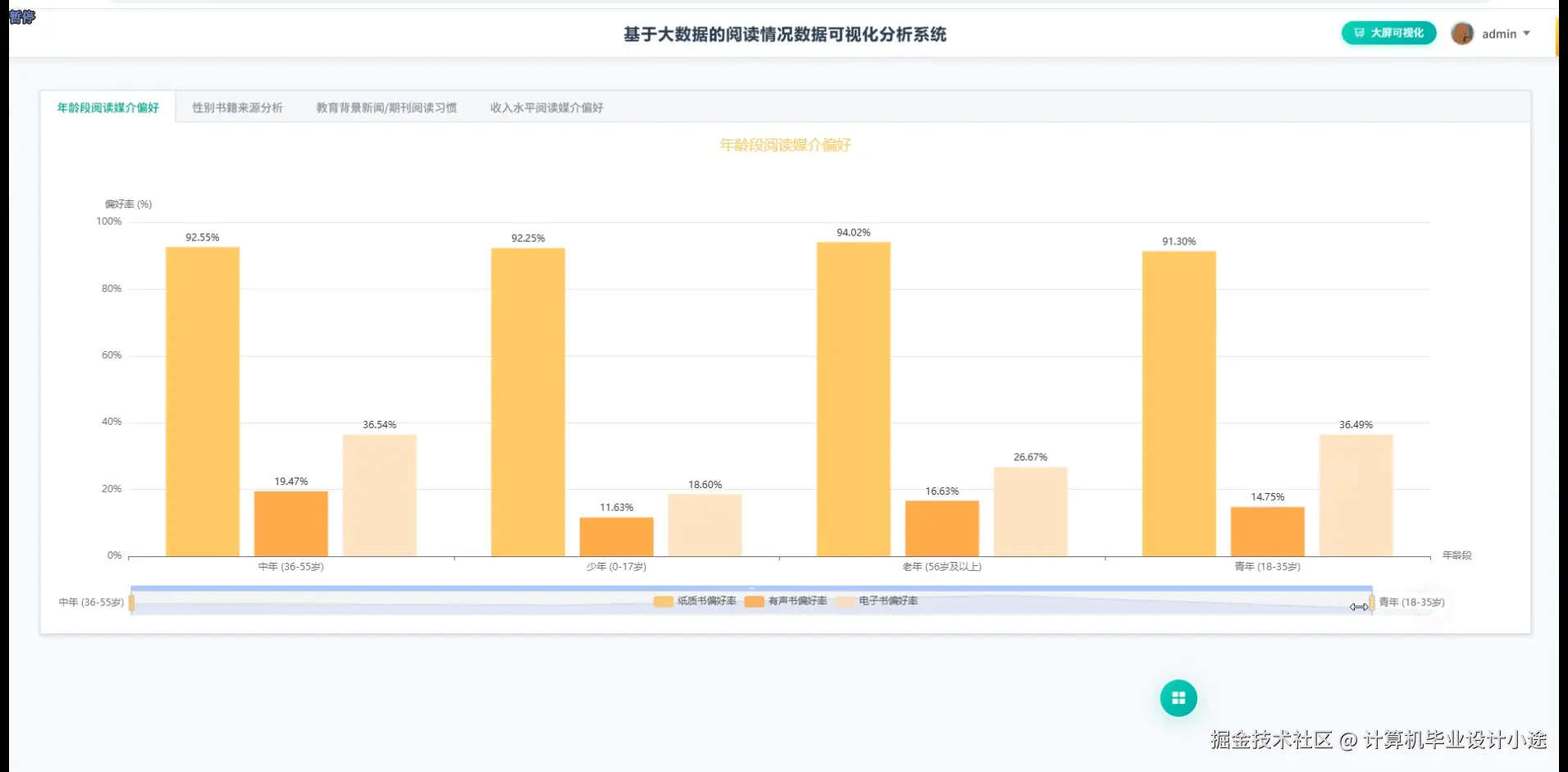Switch to the 性别书籍来源分析 tab

pos(237,107)
